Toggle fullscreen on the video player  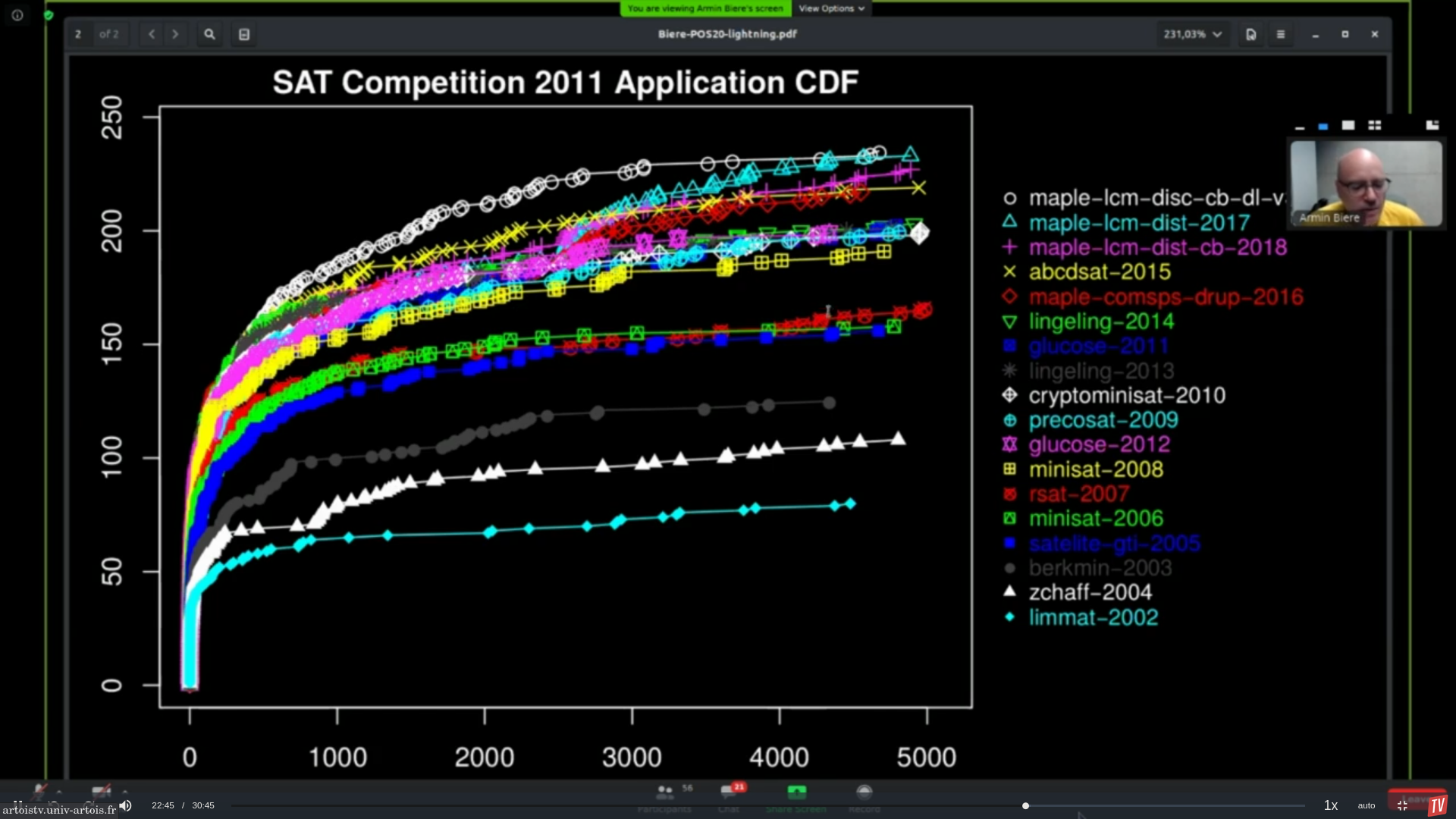click(1402, 805)
